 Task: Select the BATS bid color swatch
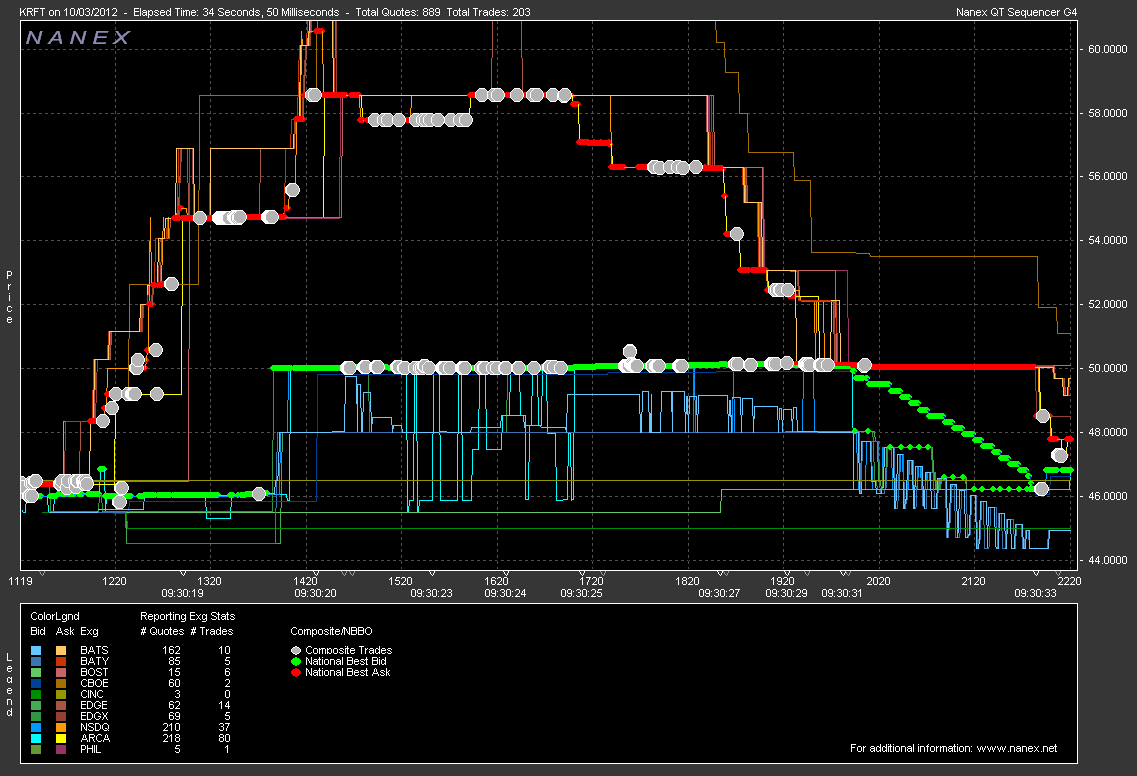point(37,650)
